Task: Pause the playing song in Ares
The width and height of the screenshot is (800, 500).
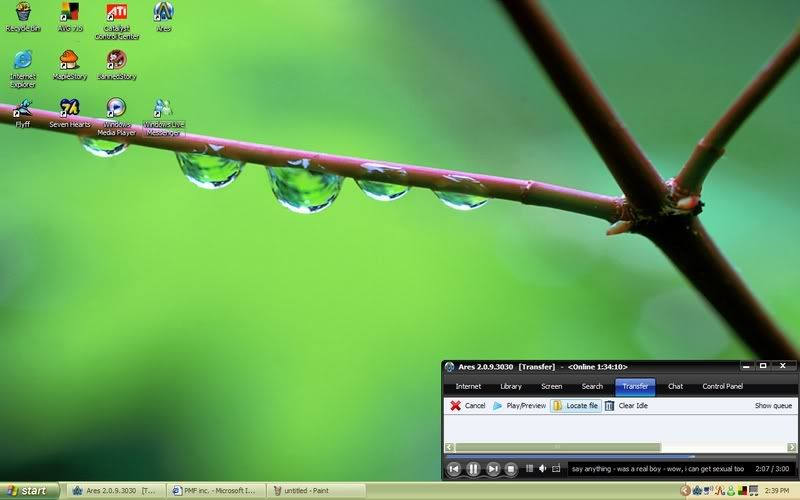Action: [473, 468]
